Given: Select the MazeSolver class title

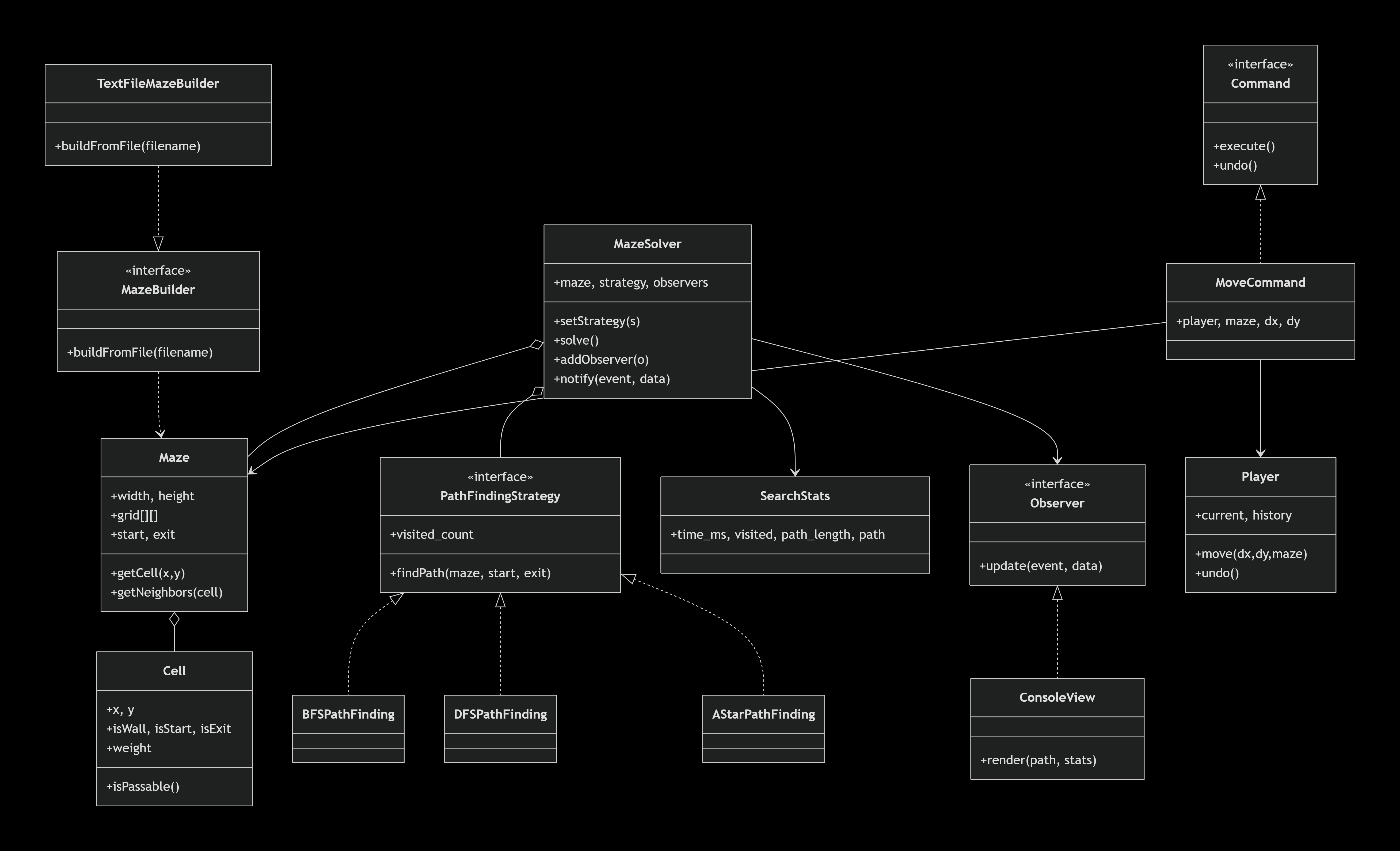Looking at the screenshot, I should pyautogui.click(x=647, y=244).
